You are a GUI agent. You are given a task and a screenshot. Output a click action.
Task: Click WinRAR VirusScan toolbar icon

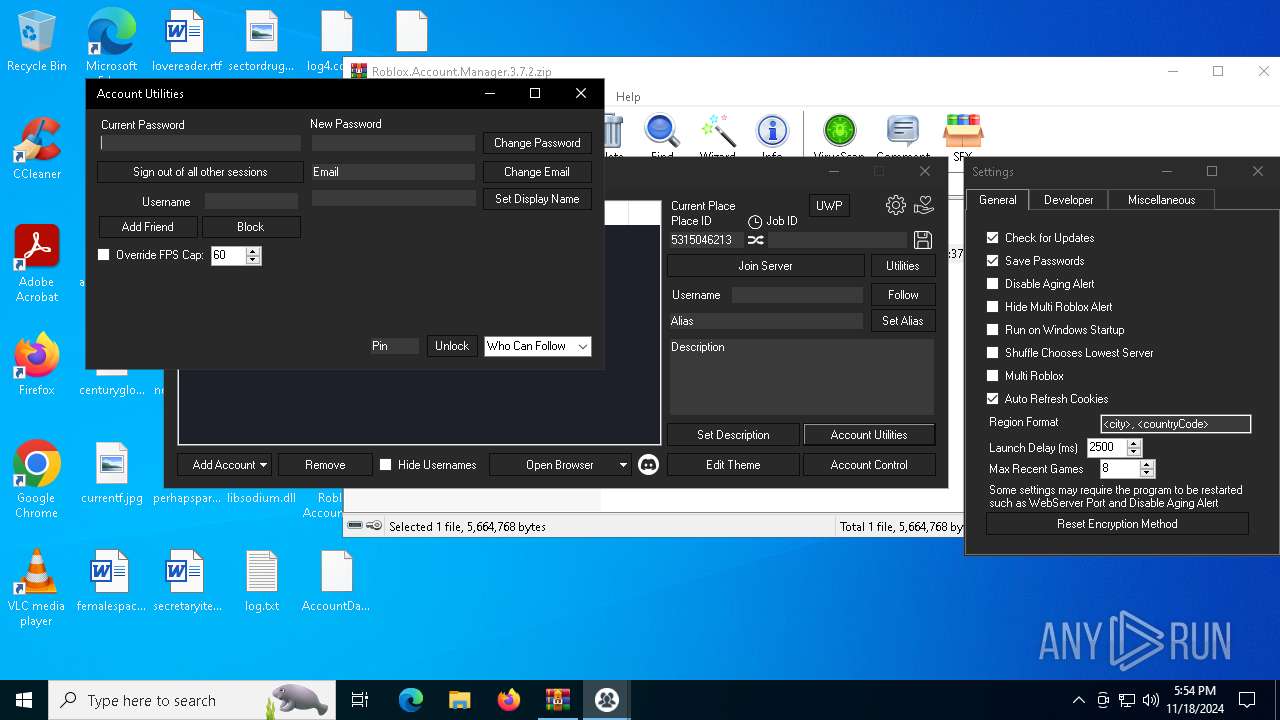tap(840, 137)
